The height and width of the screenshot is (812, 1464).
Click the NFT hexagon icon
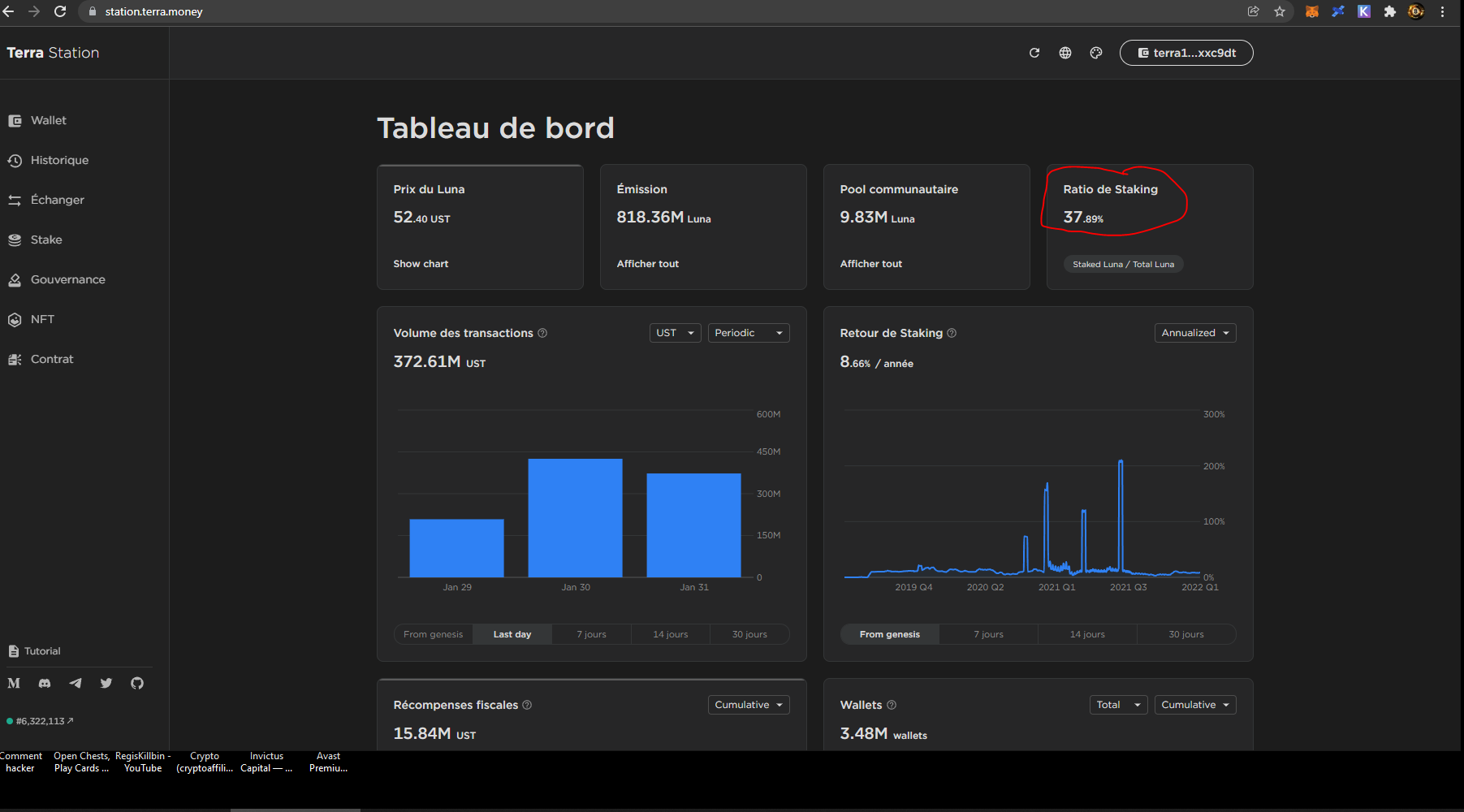pyautogui.click(x=15, y=320)
